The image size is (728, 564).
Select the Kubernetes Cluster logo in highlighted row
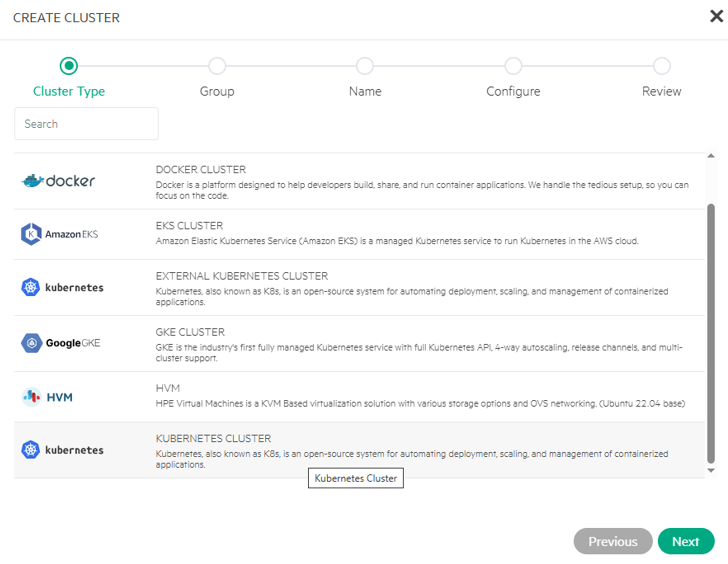[x=63, y=450]
